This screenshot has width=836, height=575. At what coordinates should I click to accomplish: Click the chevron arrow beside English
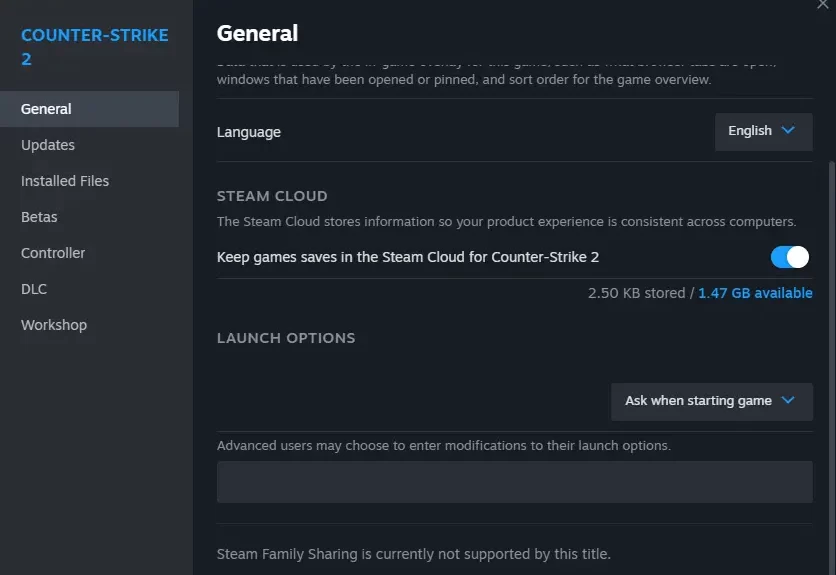point(788,130)
